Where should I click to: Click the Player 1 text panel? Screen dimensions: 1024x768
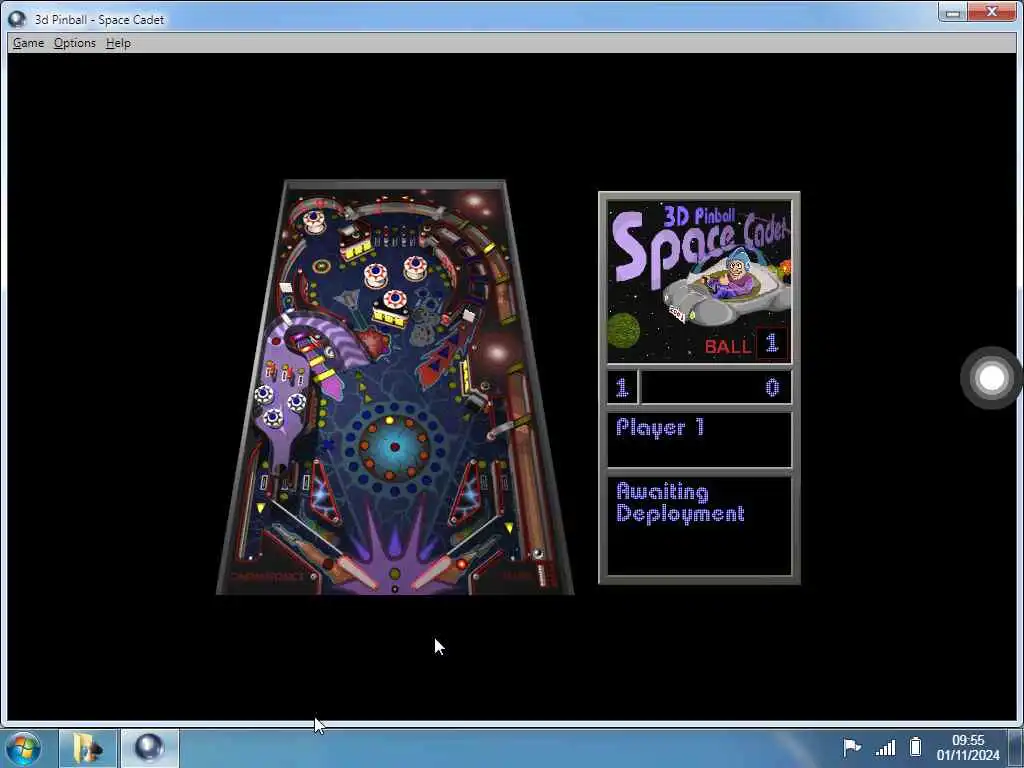pyautogui.click(x=699, y=439)
